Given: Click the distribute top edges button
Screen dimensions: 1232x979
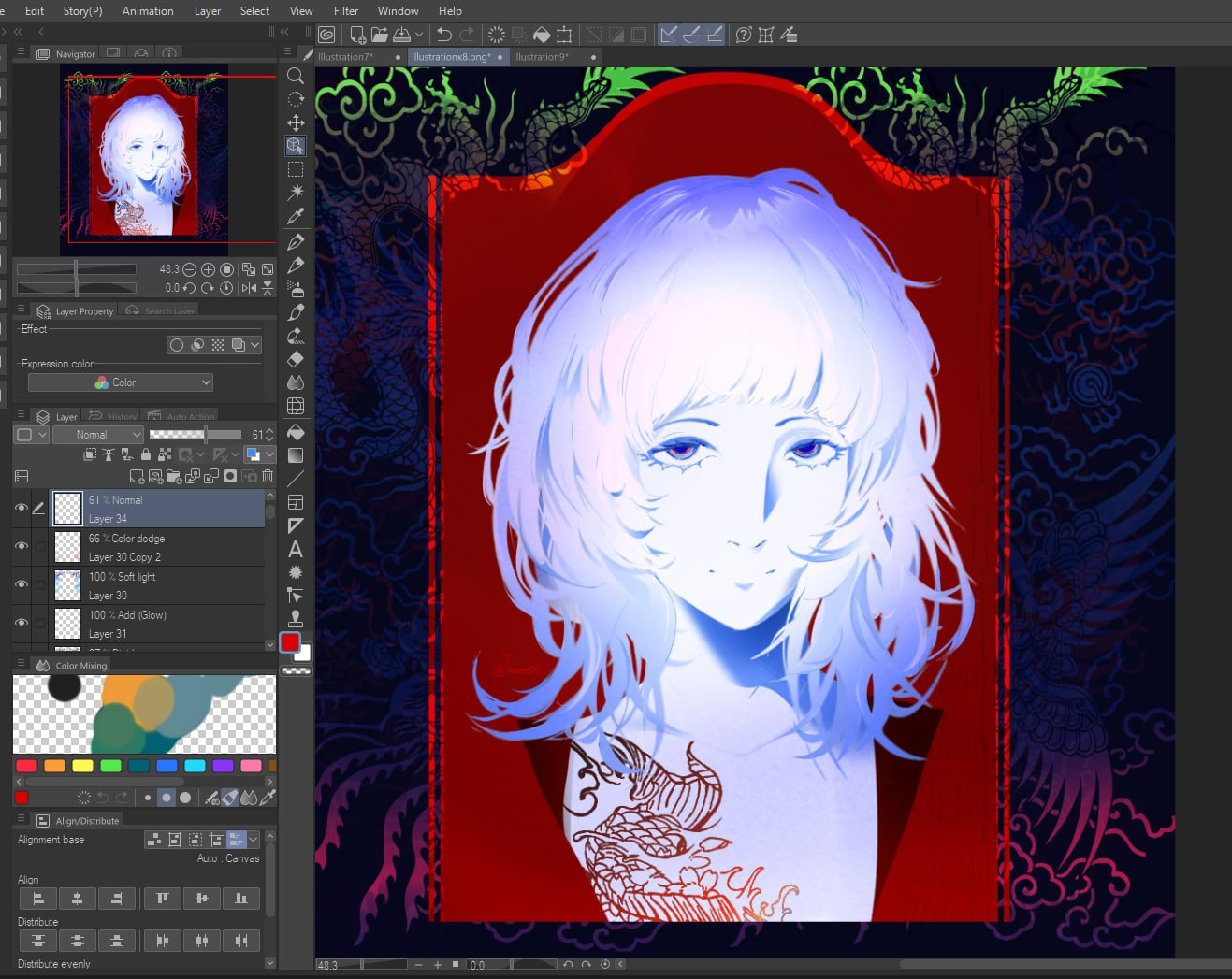Looking at the screenshot, I should tap(38, 941).
